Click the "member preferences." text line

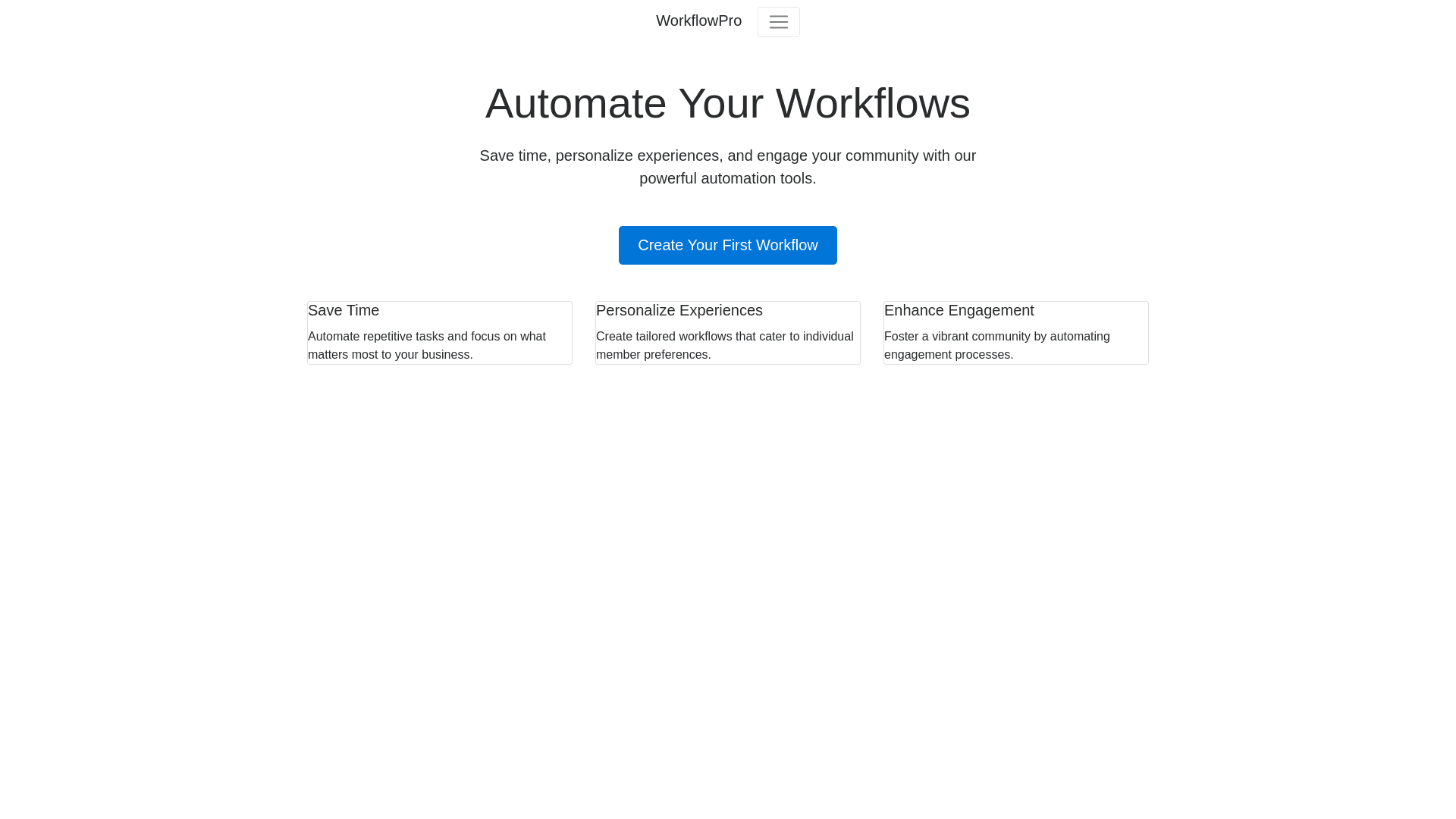(653, 355)
